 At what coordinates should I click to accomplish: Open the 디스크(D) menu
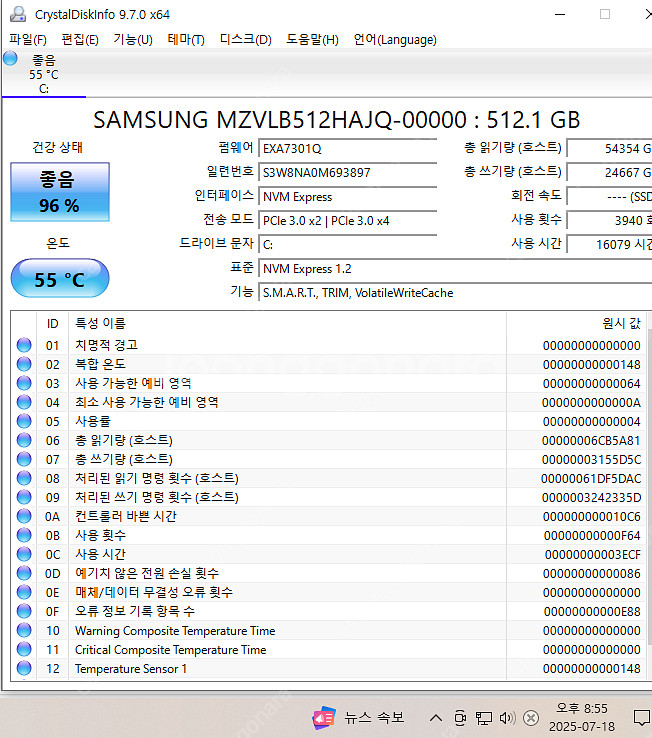pyautogui.click(x=246, y=40)
